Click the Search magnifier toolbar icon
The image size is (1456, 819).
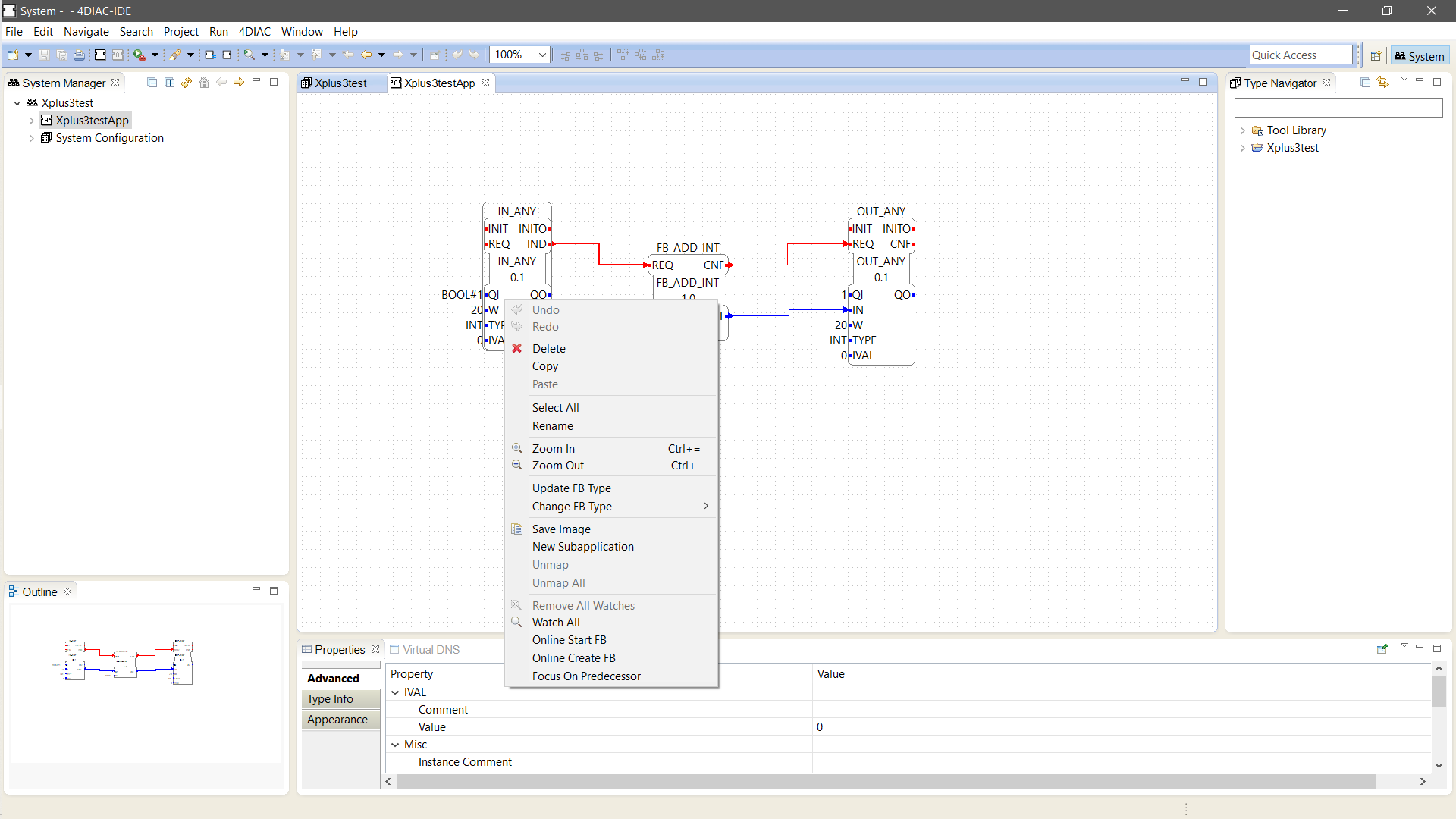click(x=249, y=55)
